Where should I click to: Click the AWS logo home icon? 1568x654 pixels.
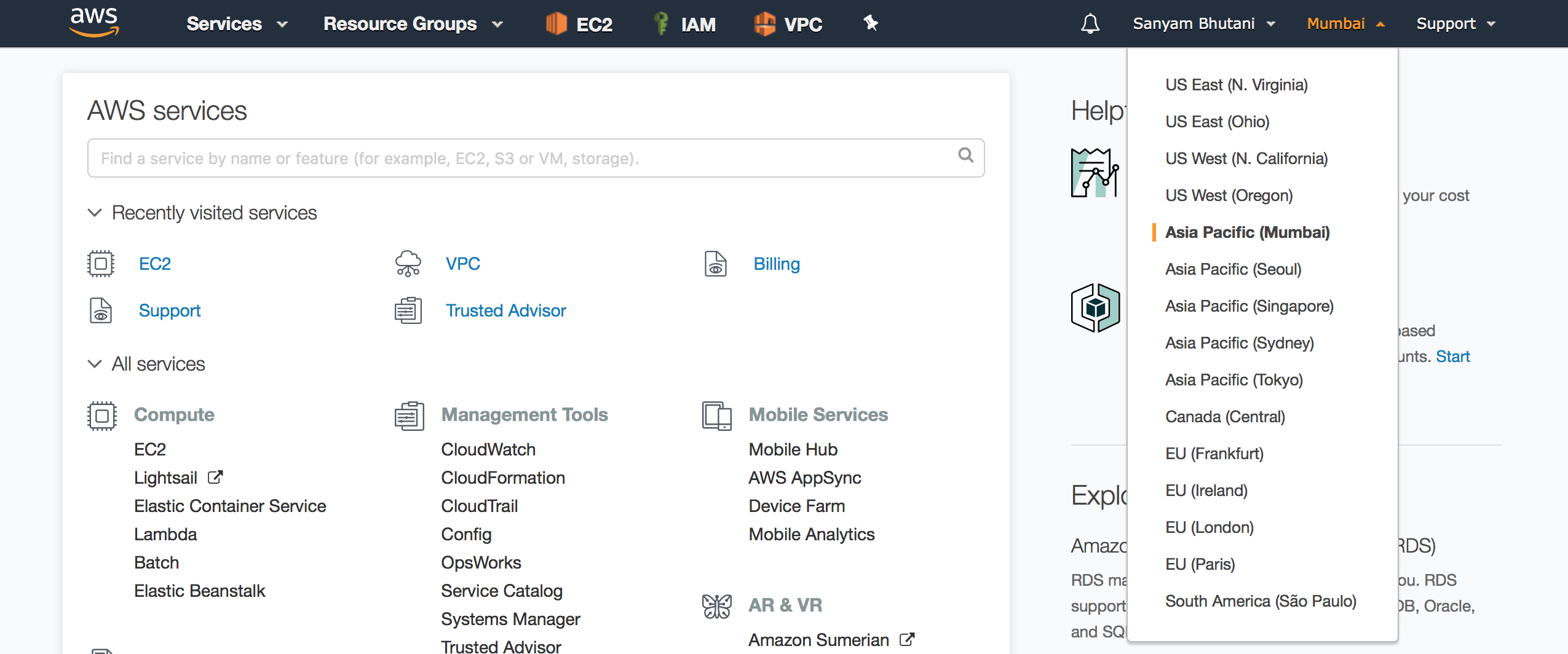point(94,23)
